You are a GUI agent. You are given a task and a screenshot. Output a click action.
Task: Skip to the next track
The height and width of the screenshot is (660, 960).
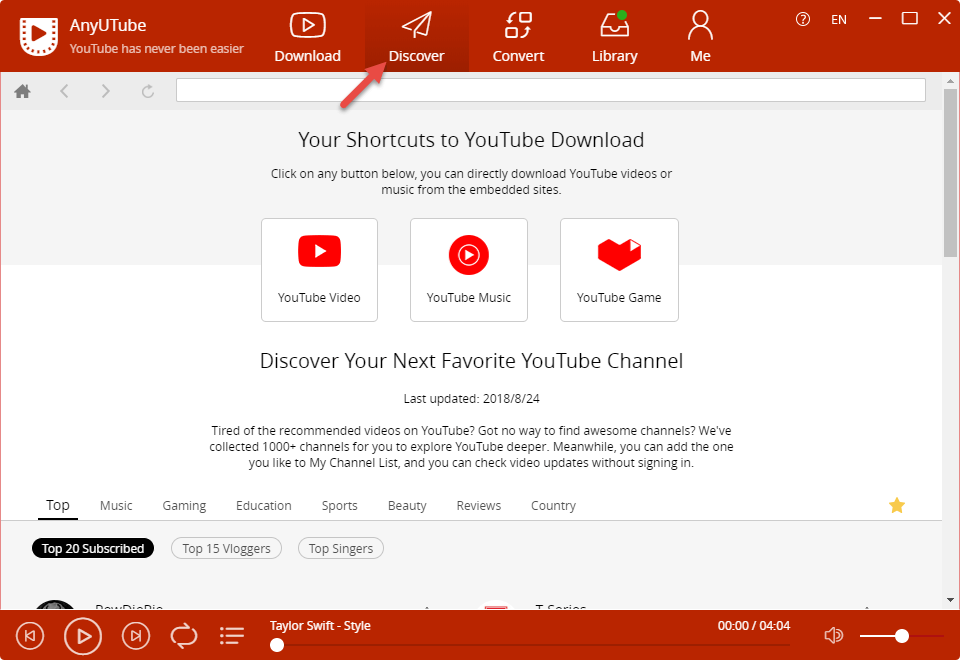(x=136, y=636)
